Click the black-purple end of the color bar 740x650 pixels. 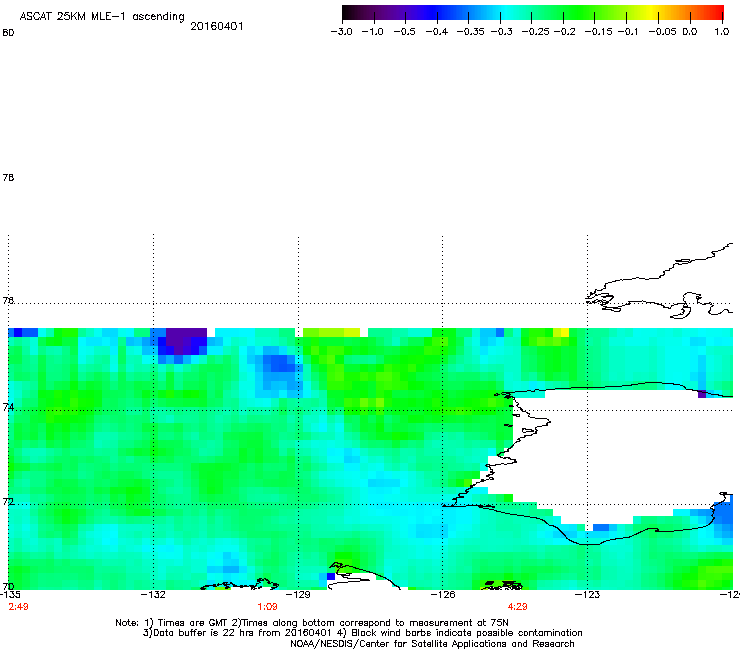[x=352, y=13]
